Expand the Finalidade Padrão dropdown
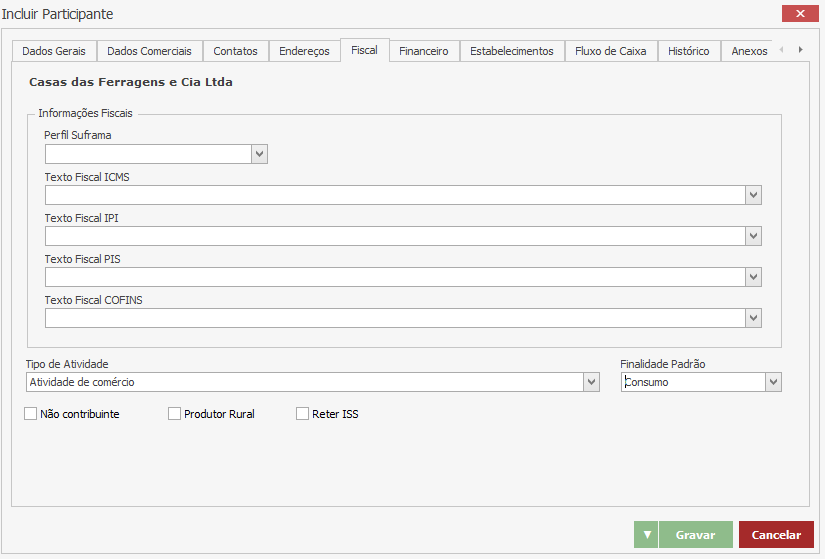 coord(773,382)
